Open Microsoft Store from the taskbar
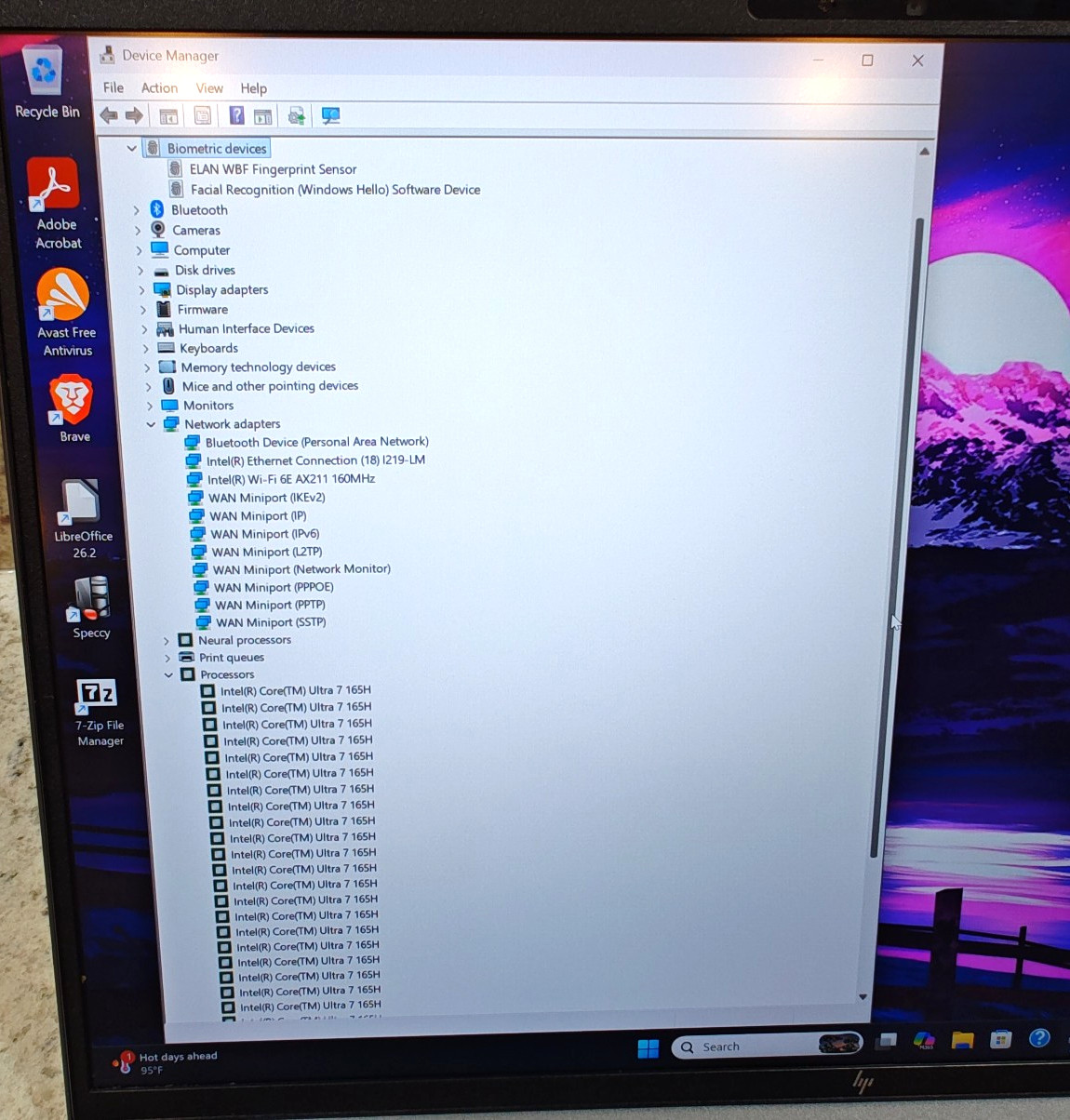Viewport: 1070px width, 1120px height. 1001,1038
